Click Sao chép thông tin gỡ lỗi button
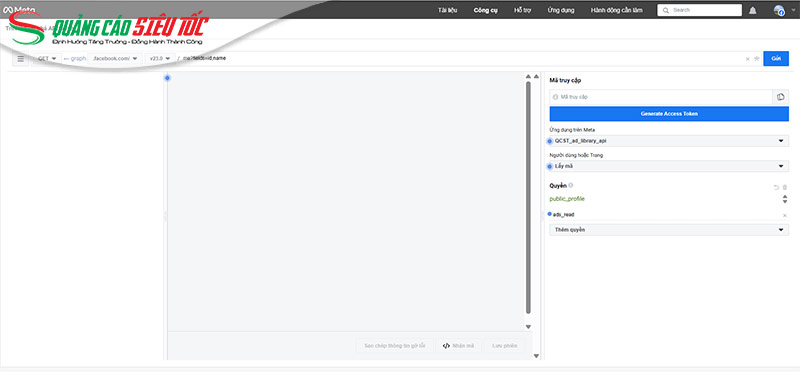Image resolution: width=800 pixels, height=372 pixels. (x=395, y=346)
